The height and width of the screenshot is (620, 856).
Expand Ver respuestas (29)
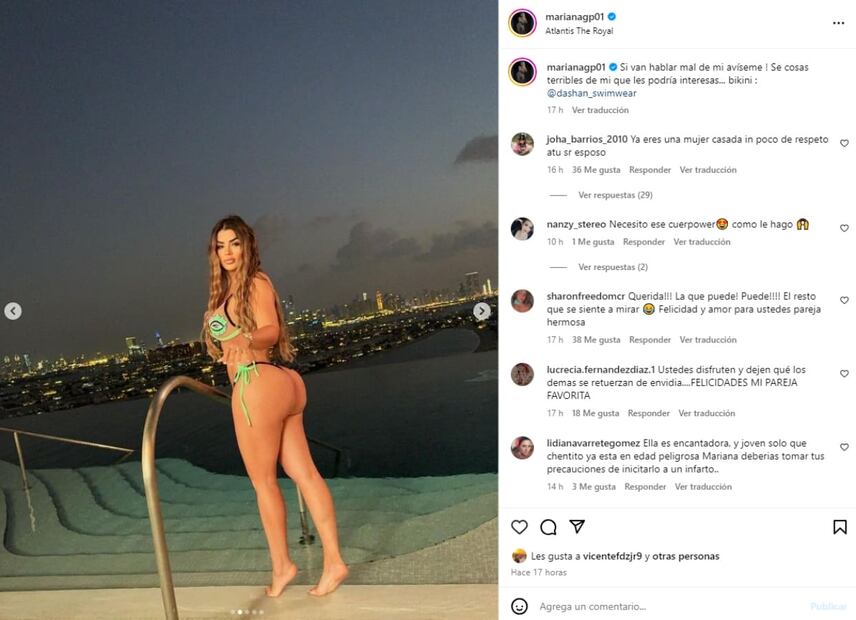(615, 195)
